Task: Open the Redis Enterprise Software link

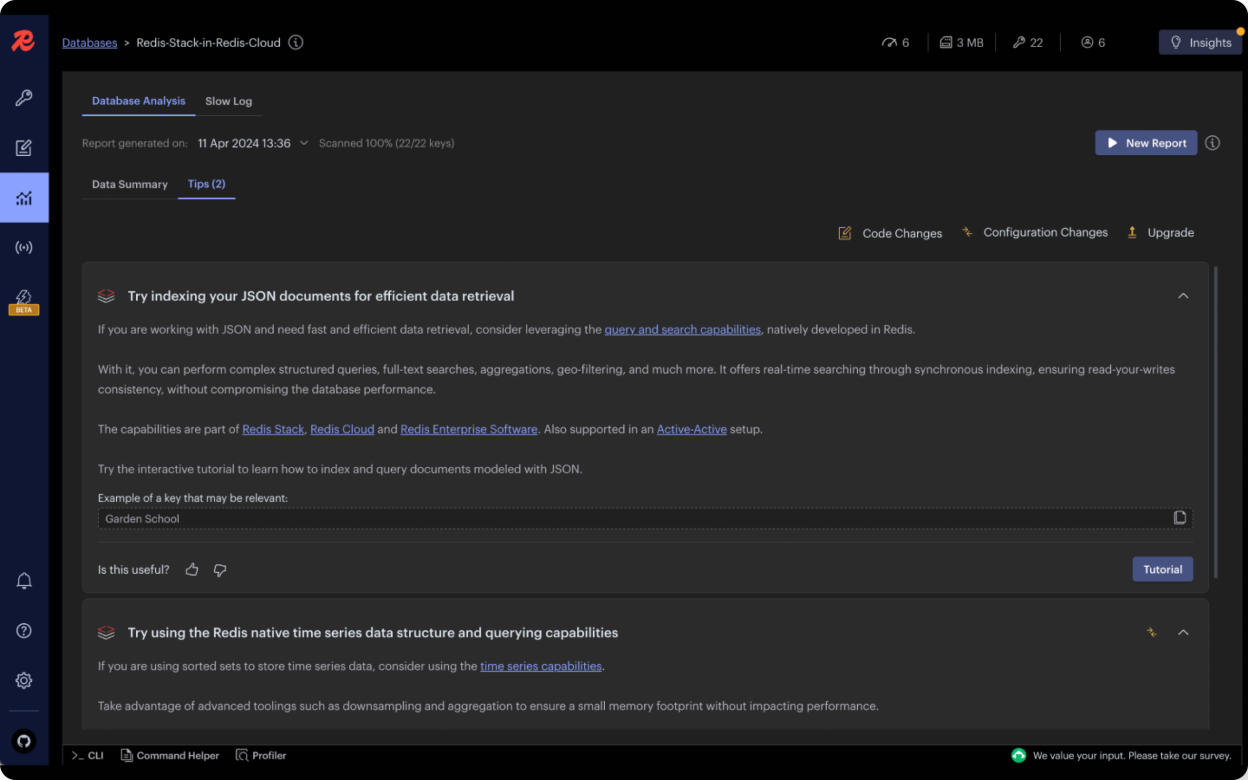Action: pyautogui.click(x=469, y=429)
